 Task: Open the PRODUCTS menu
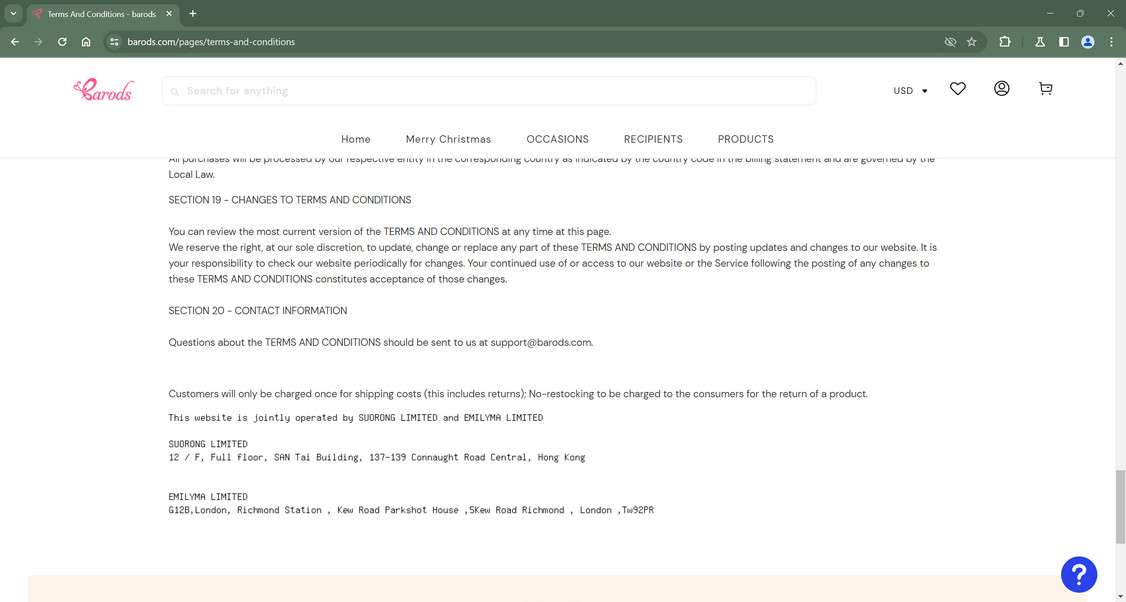[x=745, y=139]
